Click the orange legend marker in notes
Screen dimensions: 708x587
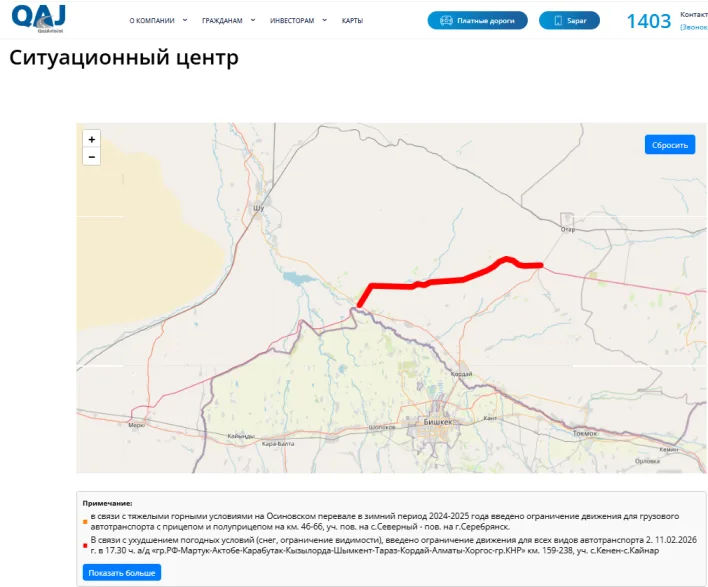coord(85,521)
